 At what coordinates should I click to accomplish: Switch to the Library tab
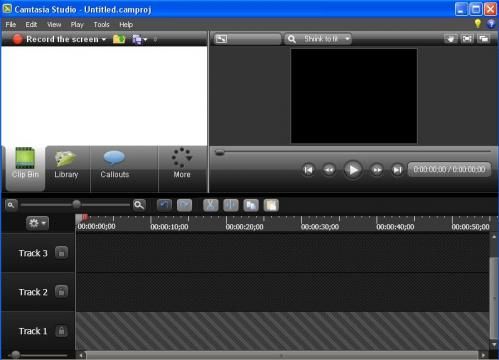pos(66,168)
